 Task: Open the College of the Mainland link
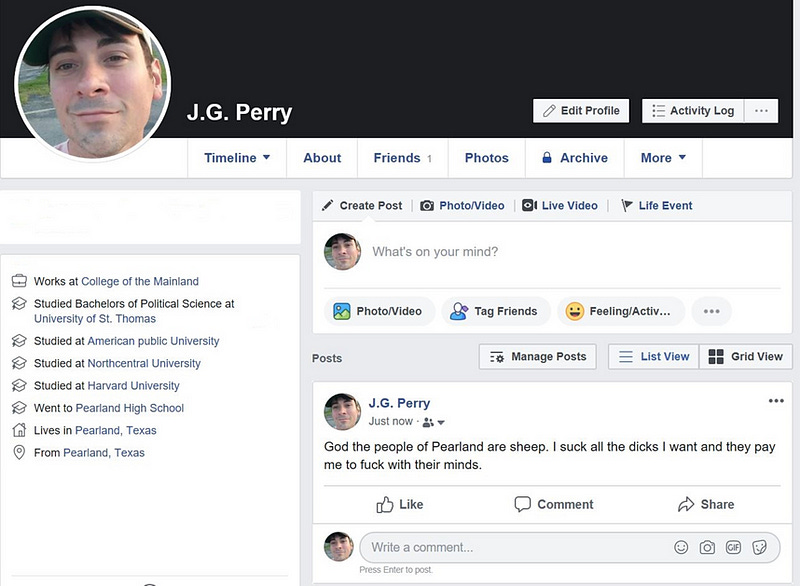(x=140, y=281)
